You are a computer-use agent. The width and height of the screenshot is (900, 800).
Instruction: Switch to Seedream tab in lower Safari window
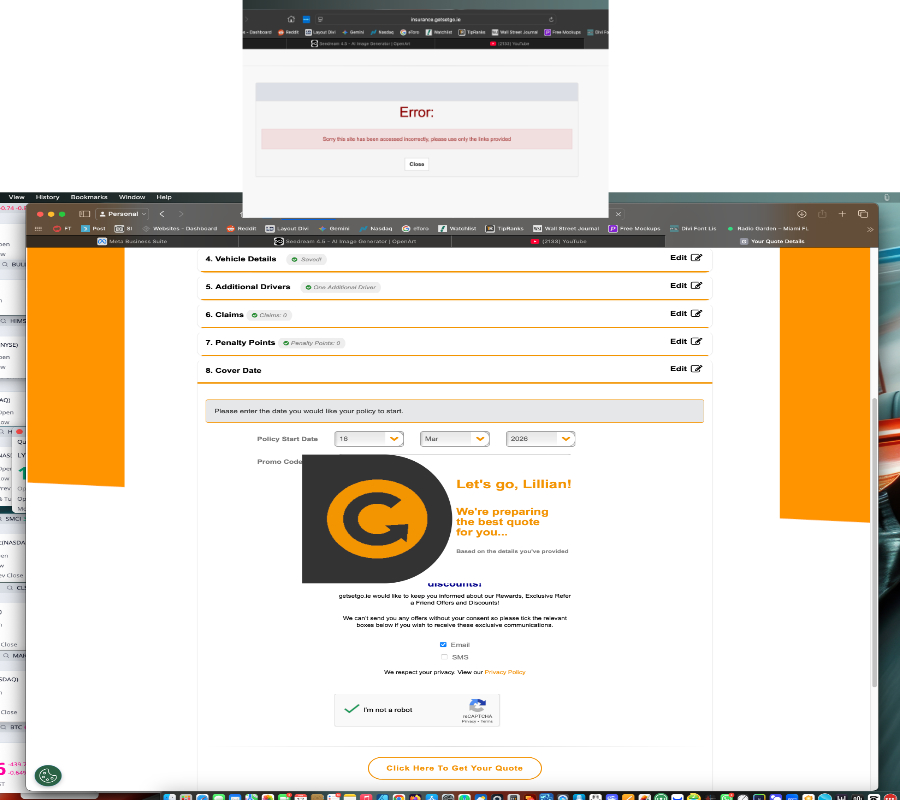point(345,242)
